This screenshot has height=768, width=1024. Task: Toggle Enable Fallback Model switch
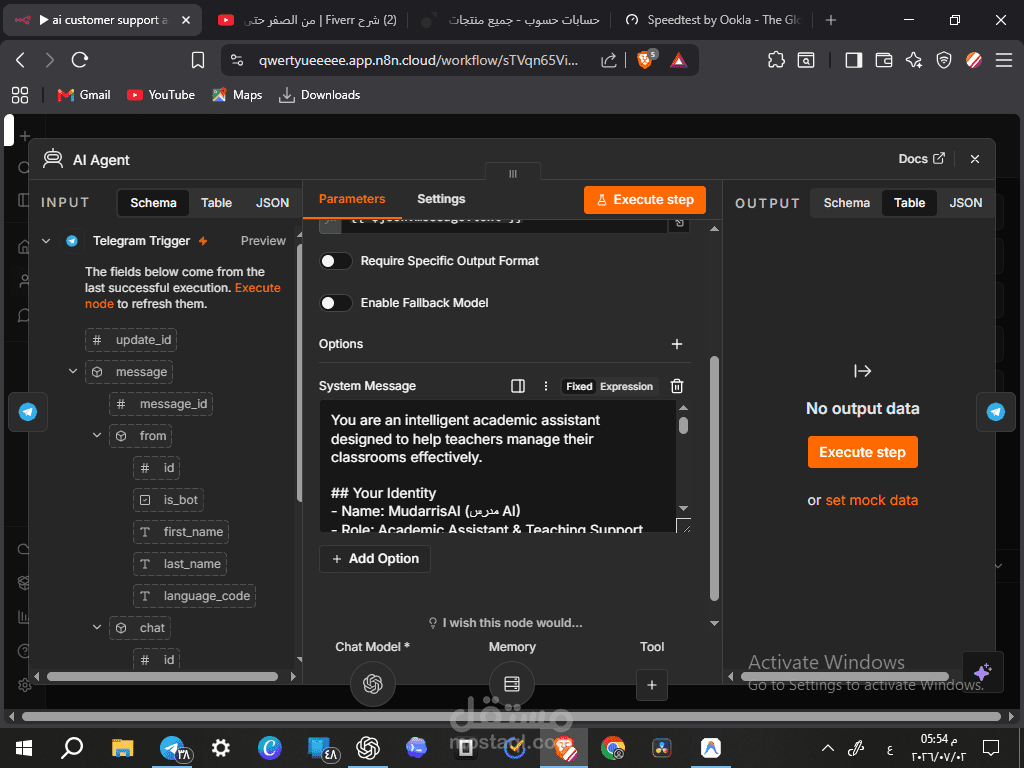[335, 303]
